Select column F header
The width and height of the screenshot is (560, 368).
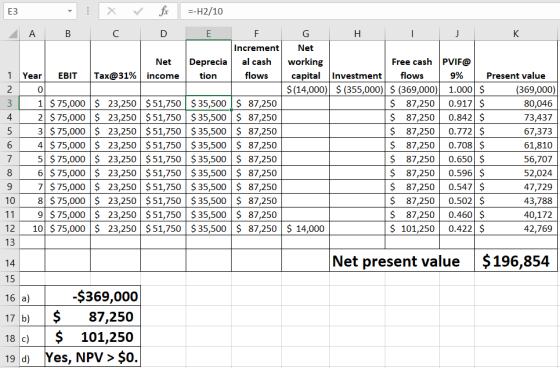pyautogui.click(x=256, y=34)
